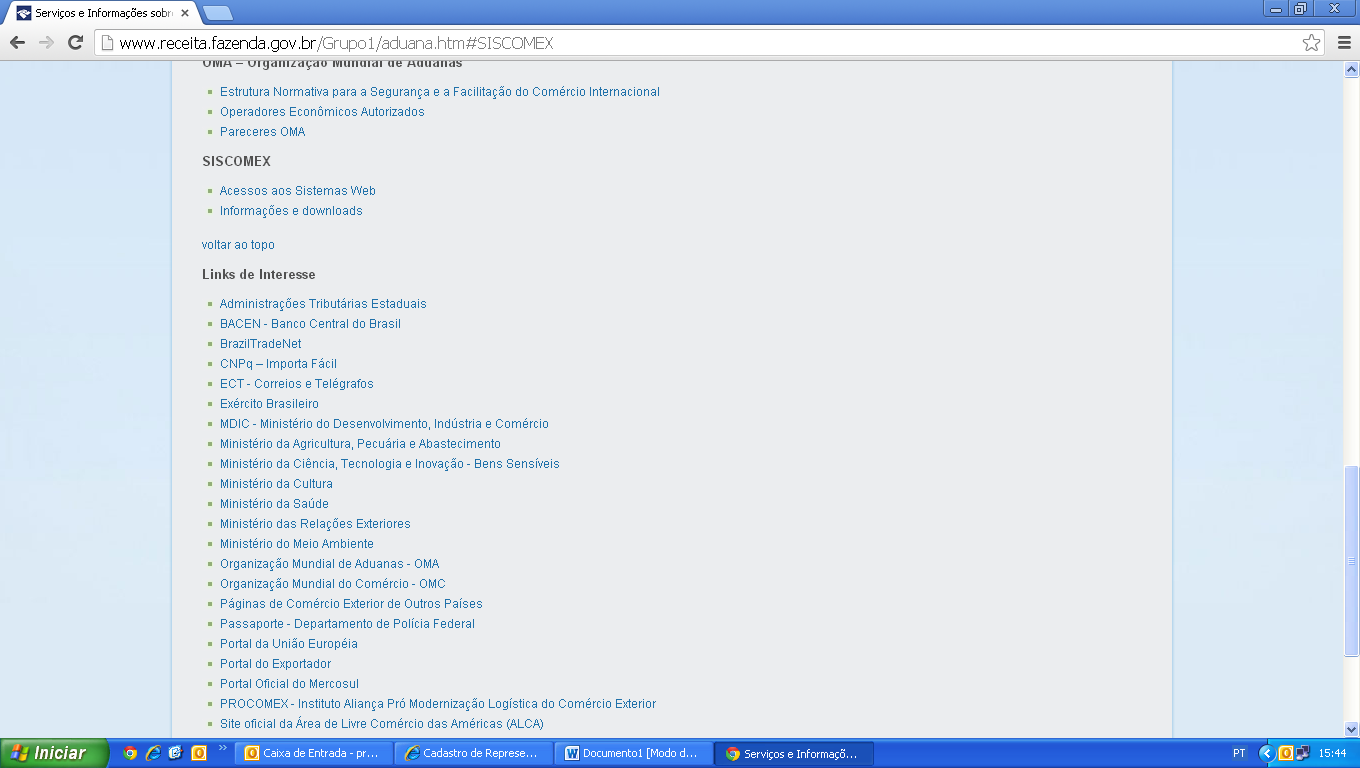Open Portal da União Européia link
Image resolution: width=1360 pixels, height=768 pixels.
289,643
